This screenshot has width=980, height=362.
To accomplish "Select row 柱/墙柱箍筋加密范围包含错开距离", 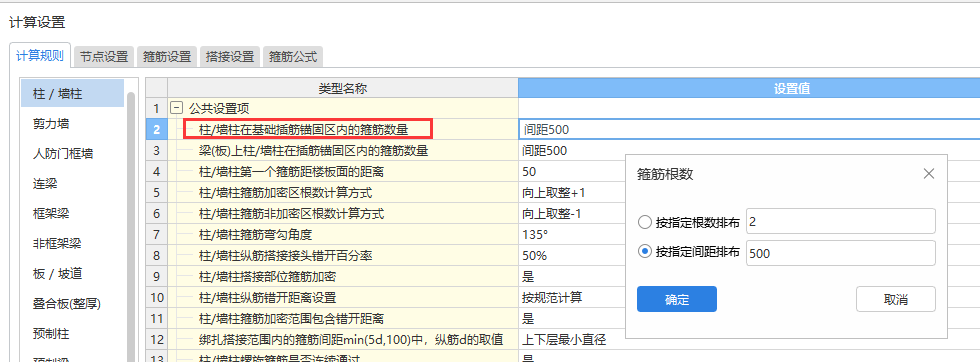I will (342, 319).
